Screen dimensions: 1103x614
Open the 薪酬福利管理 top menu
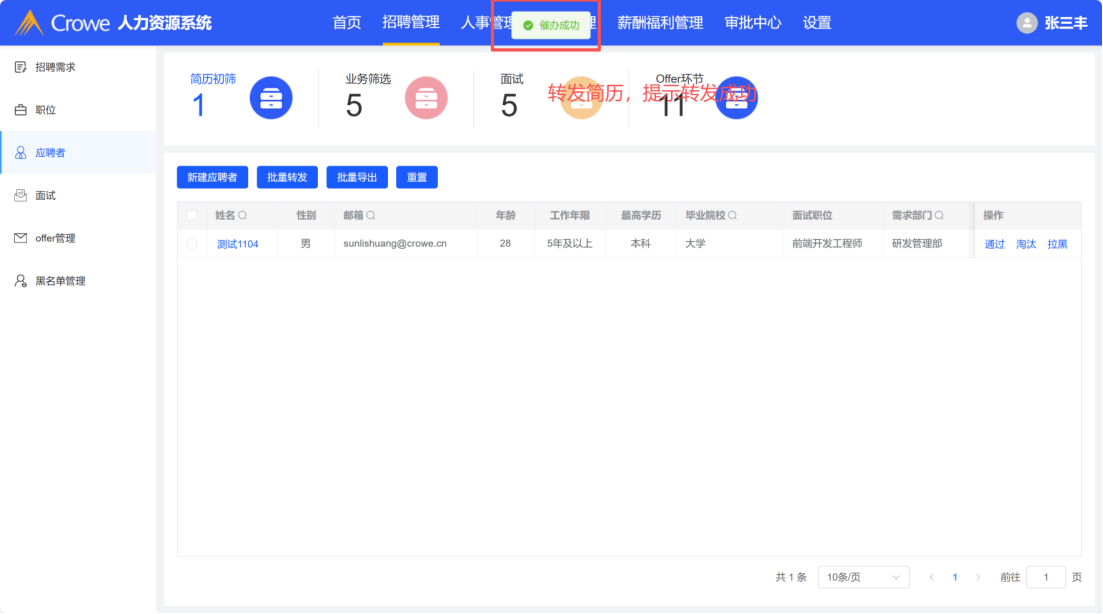[x=660, y=23]
